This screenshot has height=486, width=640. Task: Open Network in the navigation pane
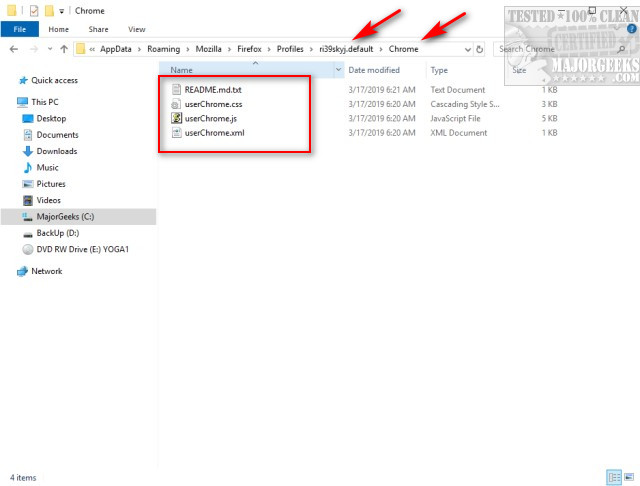(x=47, y=271)
